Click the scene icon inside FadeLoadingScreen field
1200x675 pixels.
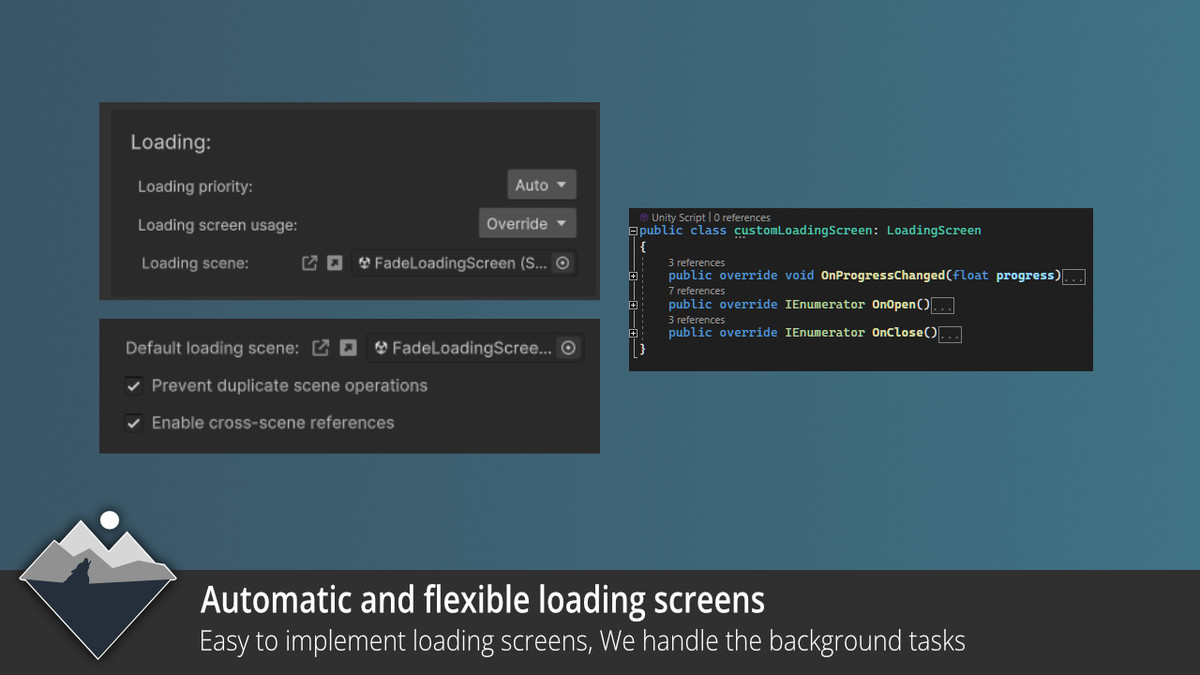[x=366, y=263]
